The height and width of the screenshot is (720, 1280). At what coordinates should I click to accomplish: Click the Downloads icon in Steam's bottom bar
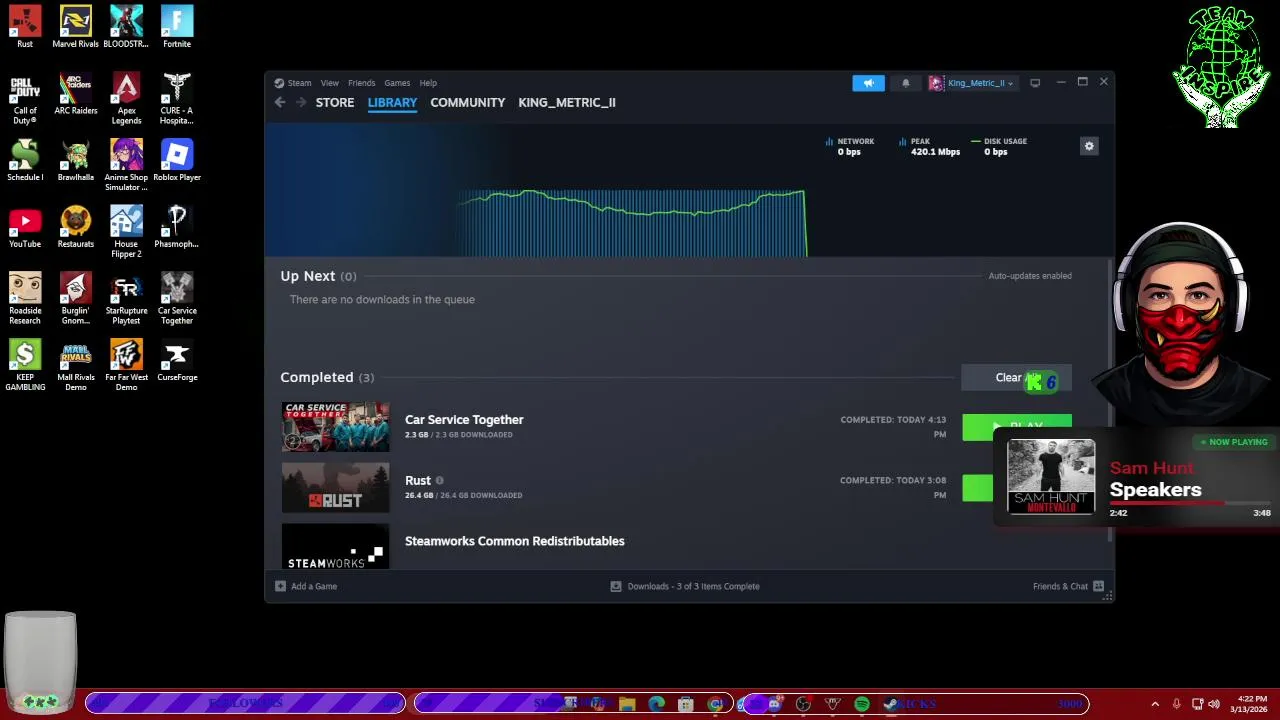[x=616, y=586]
